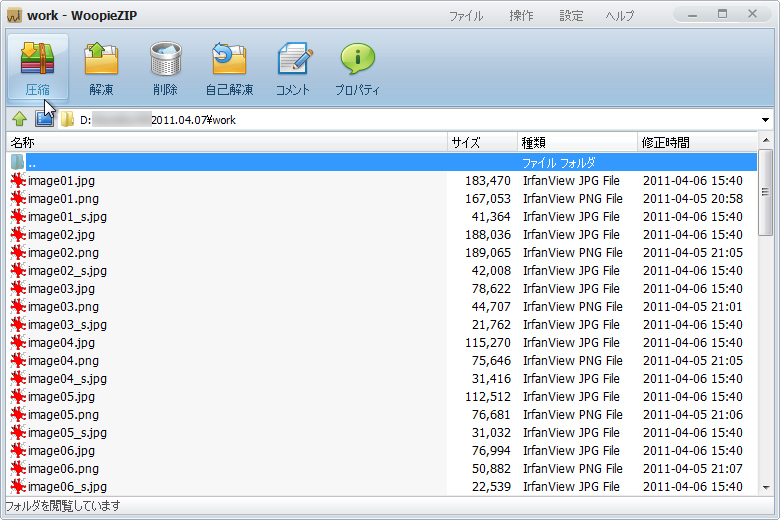Click the desktop icon beside address bar
Image resolution: width=780 pixels, height=520 pixels.
pos(45,119)
